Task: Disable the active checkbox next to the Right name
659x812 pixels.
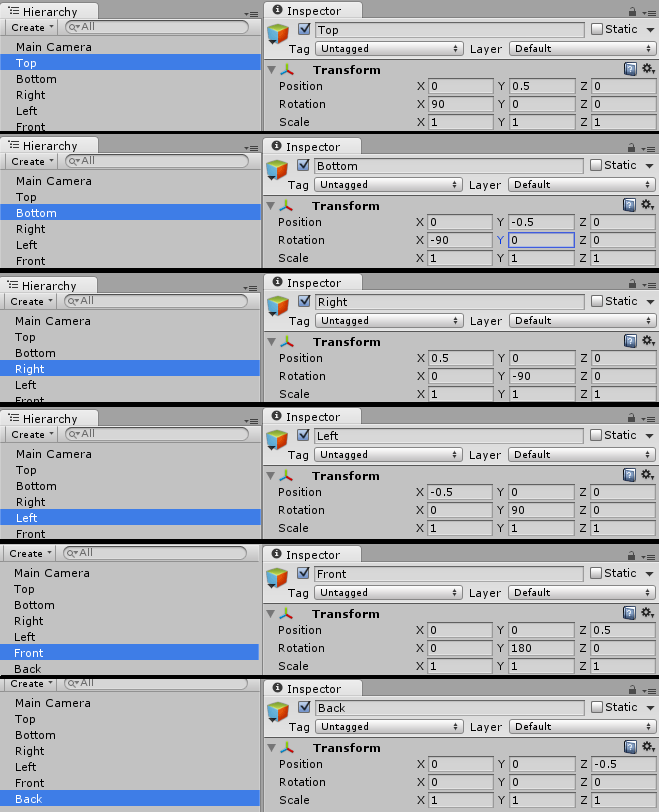Action: pos(304,301)
